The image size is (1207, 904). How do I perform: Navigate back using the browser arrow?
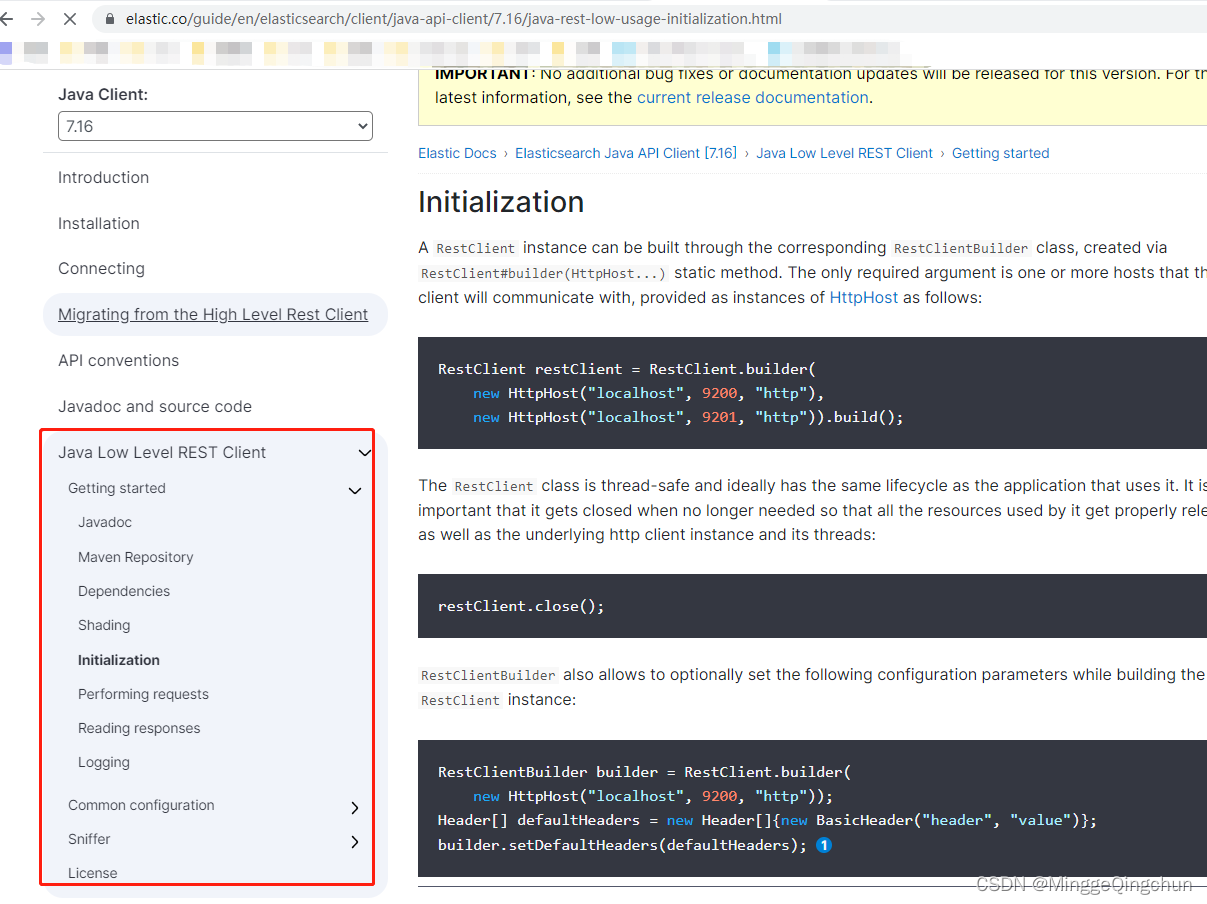15,18
